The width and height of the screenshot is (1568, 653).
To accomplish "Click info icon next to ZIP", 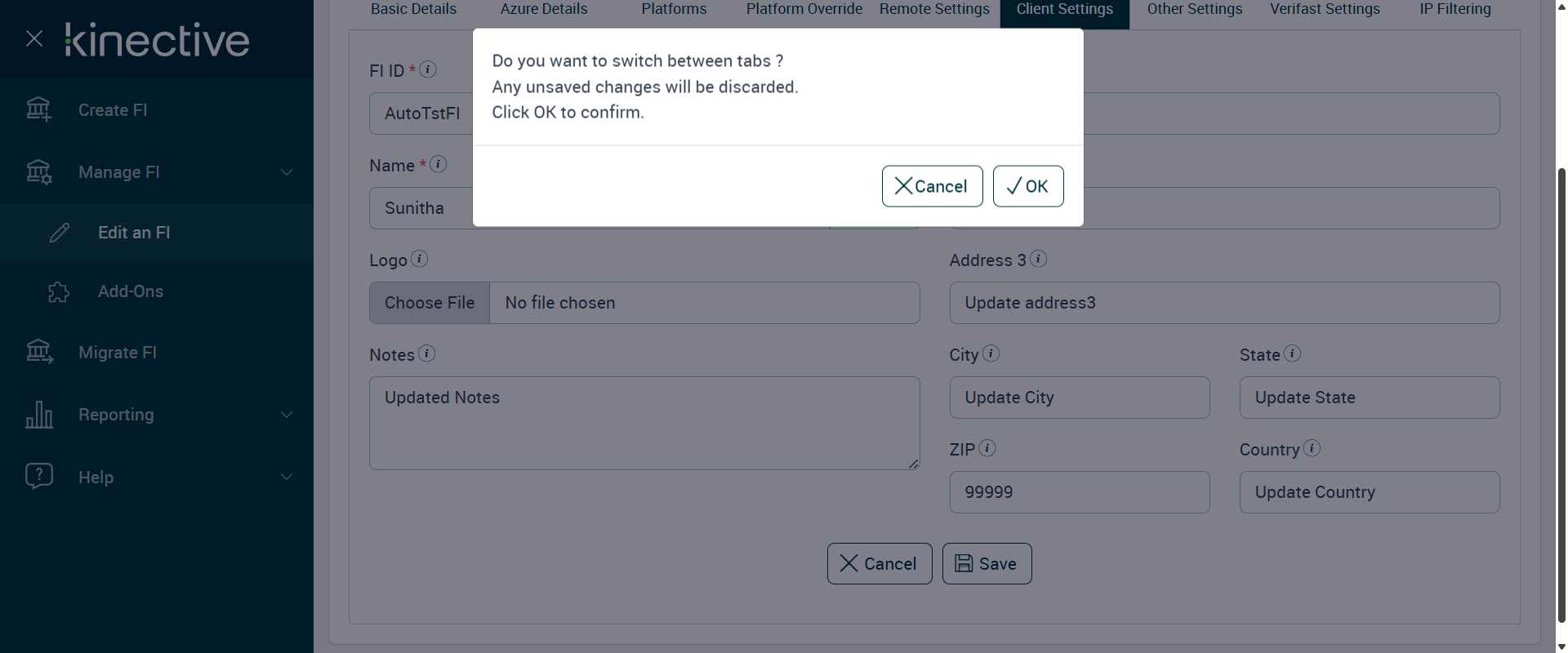I will (x=987, y=448).
